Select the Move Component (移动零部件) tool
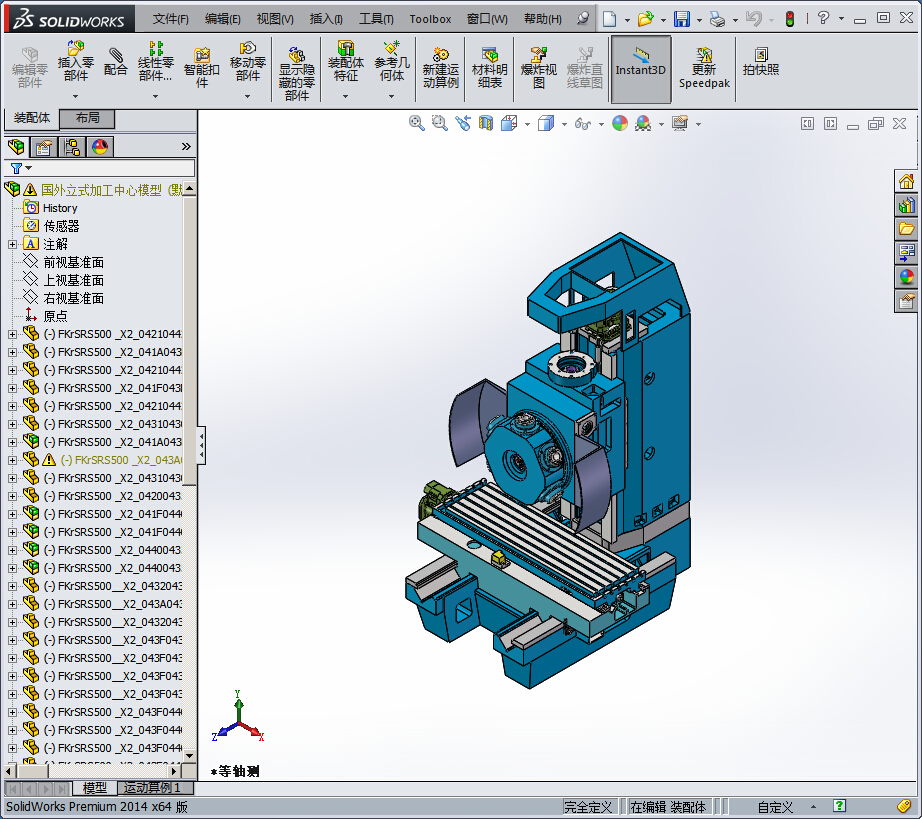 click(248, 62)
